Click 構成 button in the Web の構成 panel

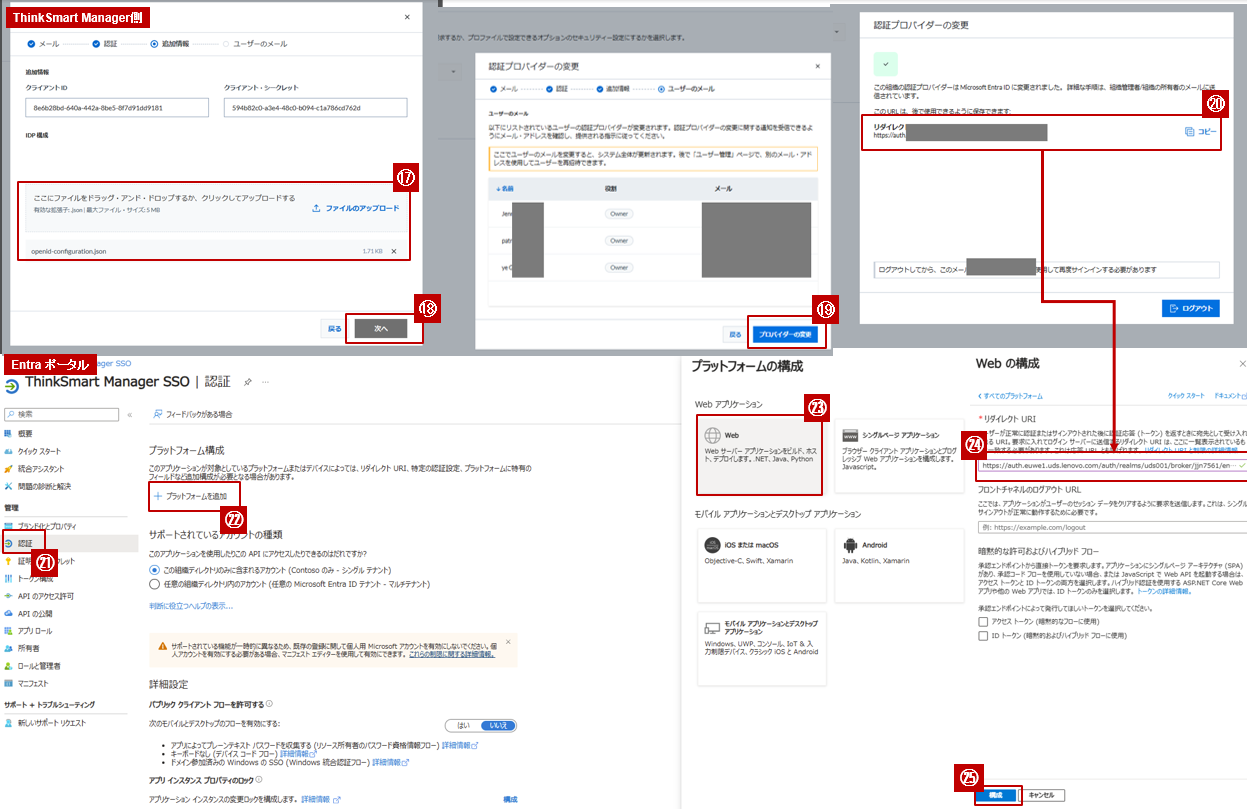tap(995, 795)
